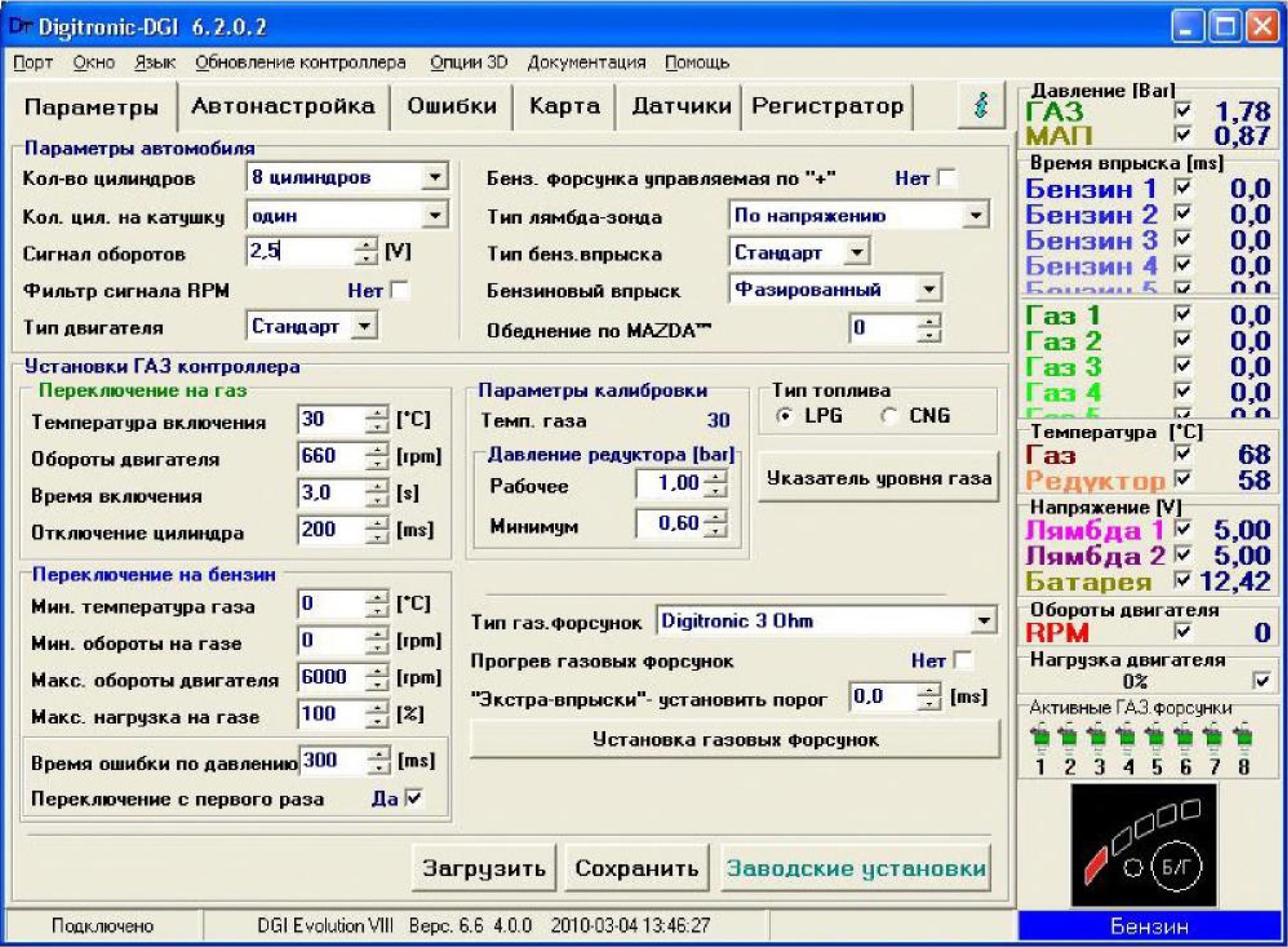Click the Обеднение по MAZDA spinner arrows
1288x947 pixels.
pos(928,328)
